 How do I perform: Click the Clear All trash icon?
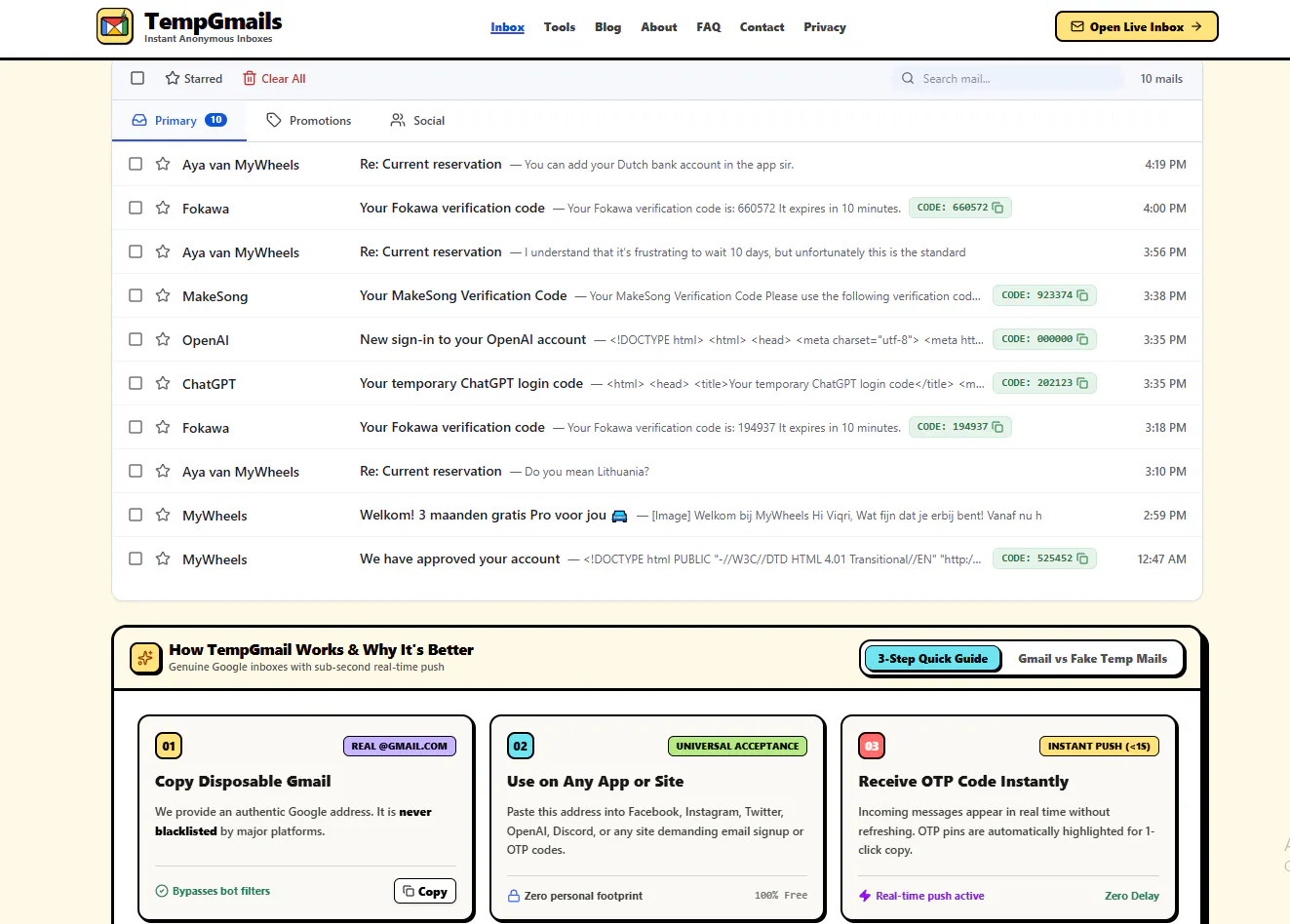(x=250, y=78)
